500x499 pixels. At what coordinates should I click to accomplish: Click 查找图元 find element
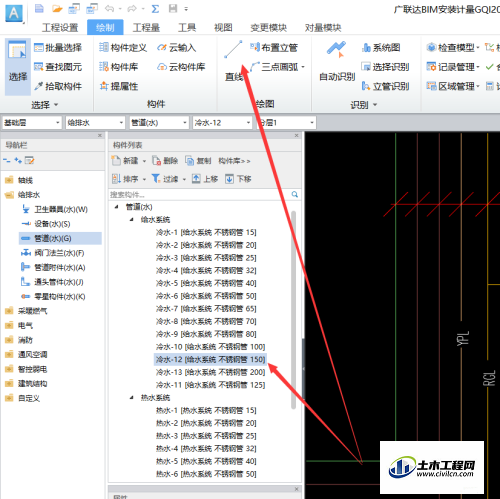pos(58,67)
